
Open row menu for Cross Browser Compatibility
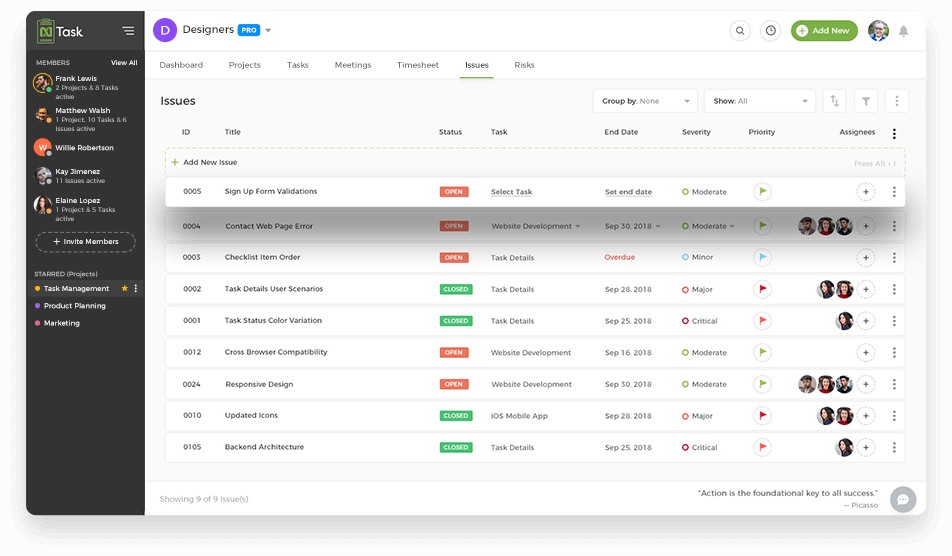(x=894, y=352)
